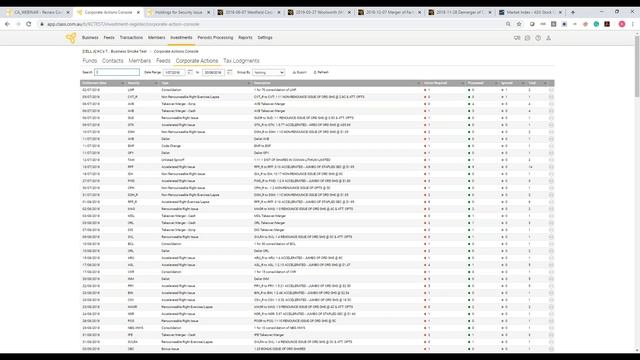The image size is (640, 360).
Task: Click the row action icon for the Unlisted Spinoff row
Action: click(x=551, y=160)
